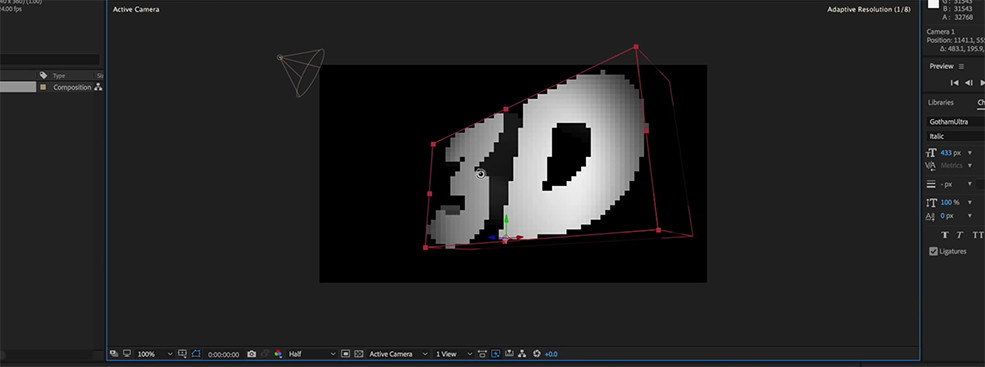Click the reset exposure icon

(x=536, y=354)
